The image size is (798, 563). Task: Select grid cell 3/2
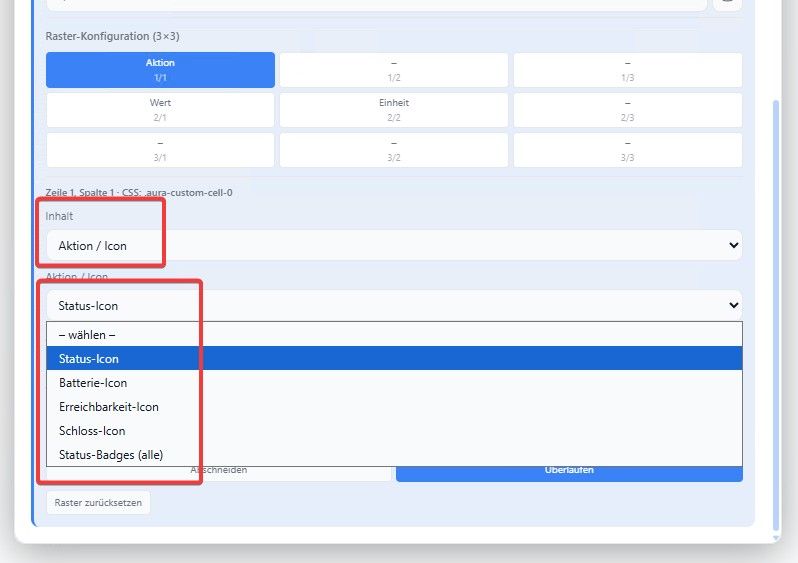pyautogui.click(x=394, y=150)
